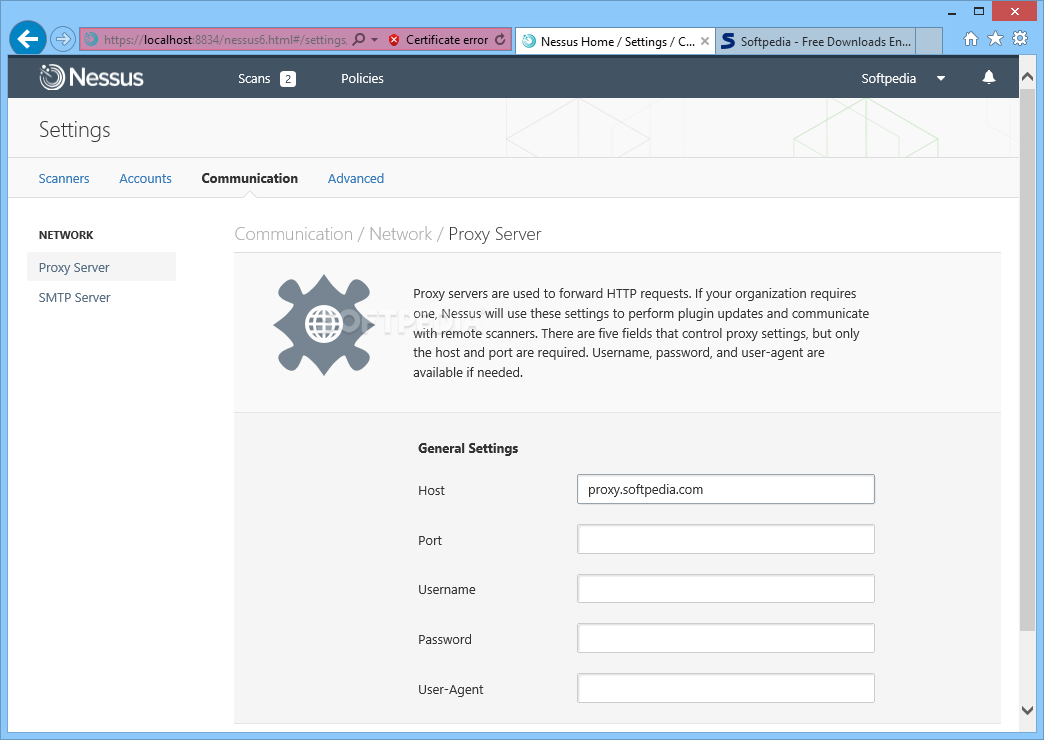Click the browser Home icon

coord(971,39)
